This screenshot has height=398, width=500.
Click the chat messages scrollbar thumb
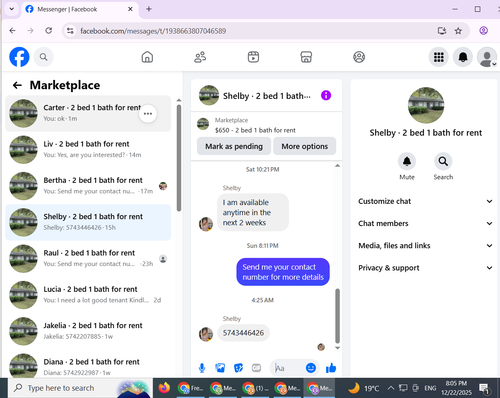coord(337,316)
